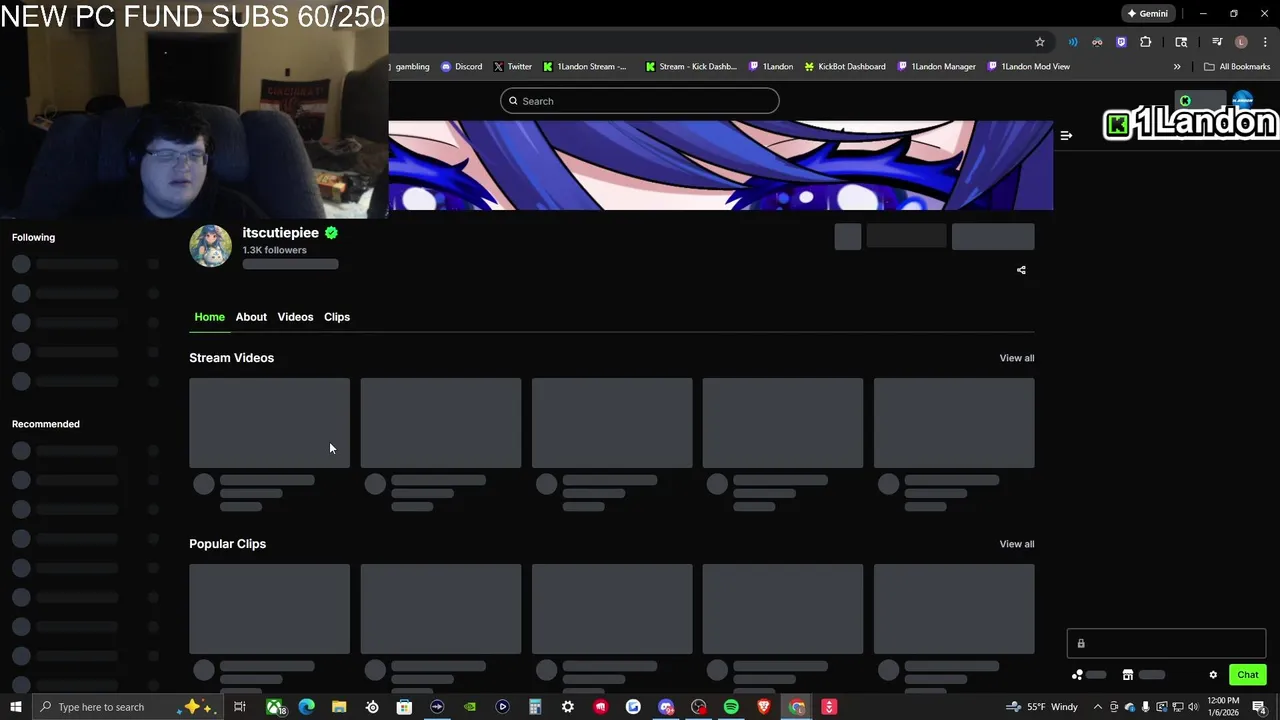Open the 'Stream - Kick Dashb...' bookmark
Screen dimensions: 1280x720
[x=691, y=67]
